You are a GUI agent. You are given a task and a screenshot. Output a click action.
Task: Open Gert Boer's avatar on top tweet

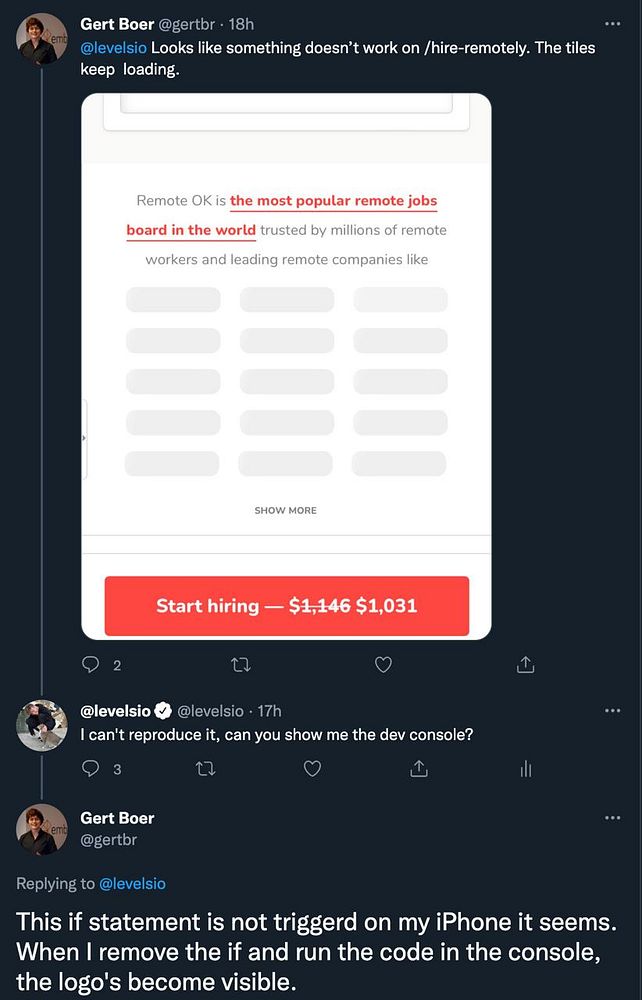point(41,39)
